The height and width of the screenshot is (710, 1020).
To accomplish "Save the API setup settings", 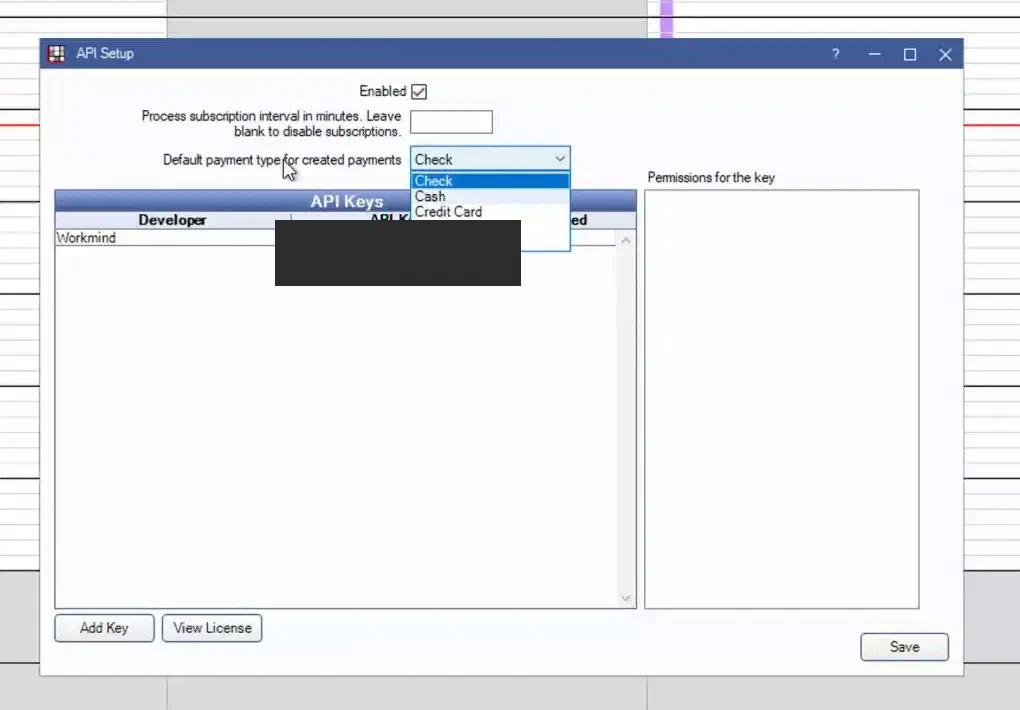I will [904, 647].
